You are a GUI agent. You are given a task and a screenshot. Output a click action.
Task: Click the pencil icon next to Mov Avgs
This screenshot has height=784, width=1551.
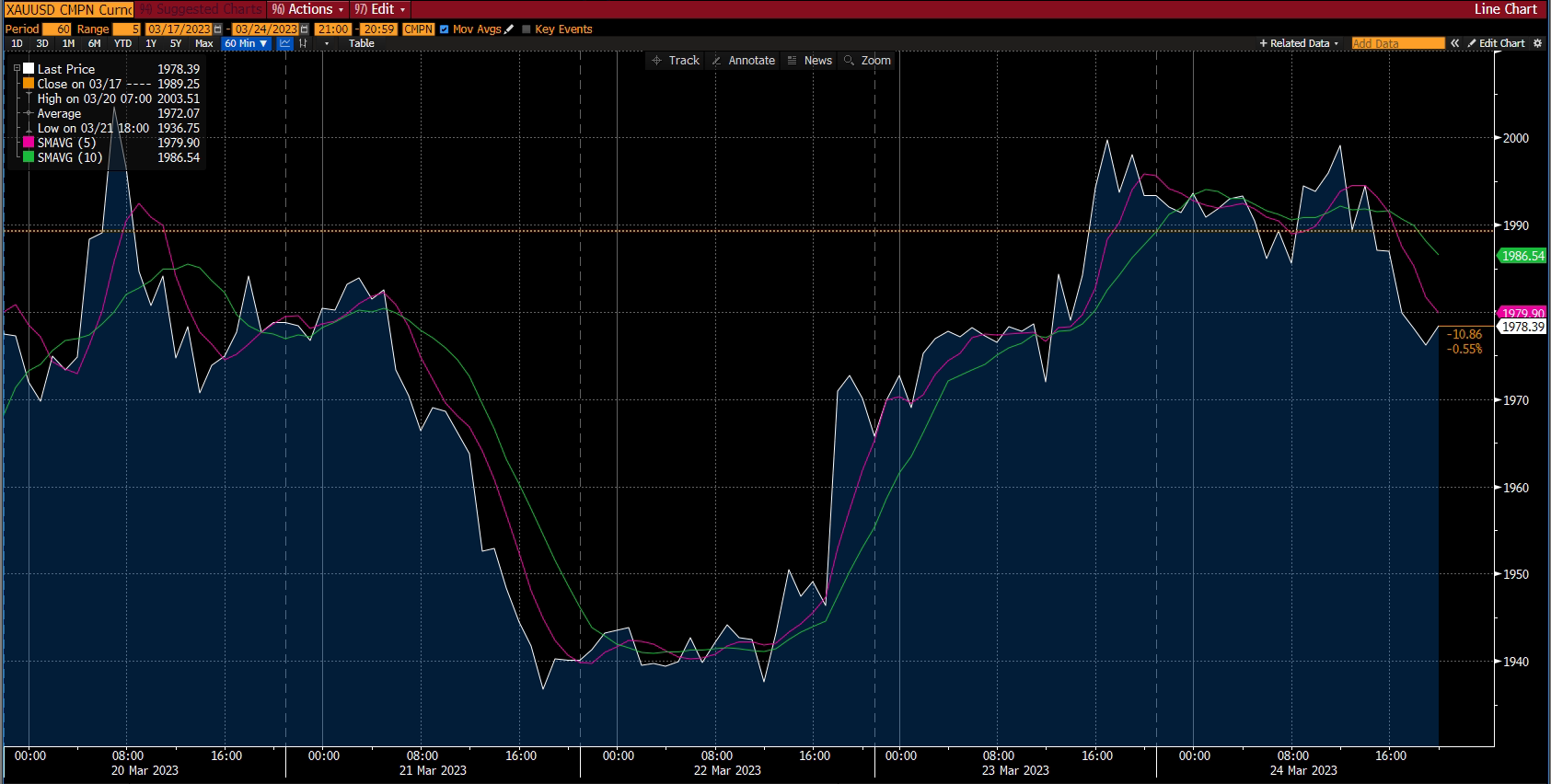509,29
